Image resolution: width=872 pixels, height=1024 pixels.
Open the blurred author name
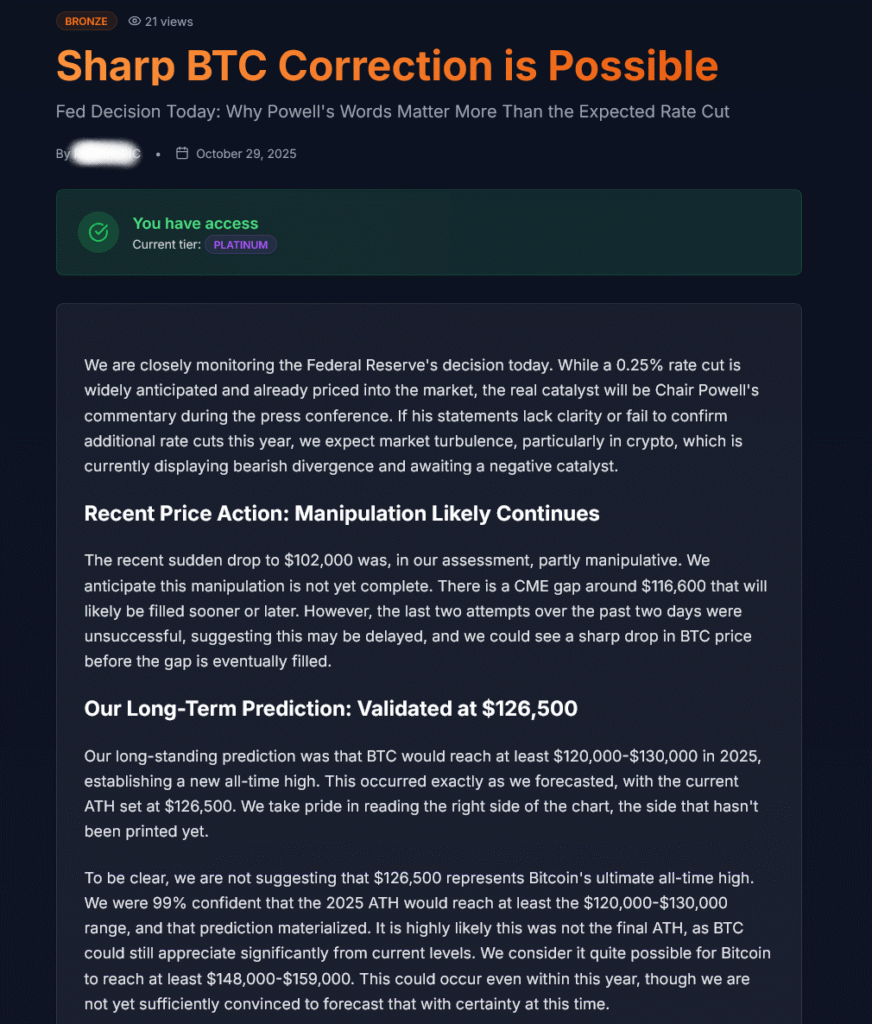[108, 153]
